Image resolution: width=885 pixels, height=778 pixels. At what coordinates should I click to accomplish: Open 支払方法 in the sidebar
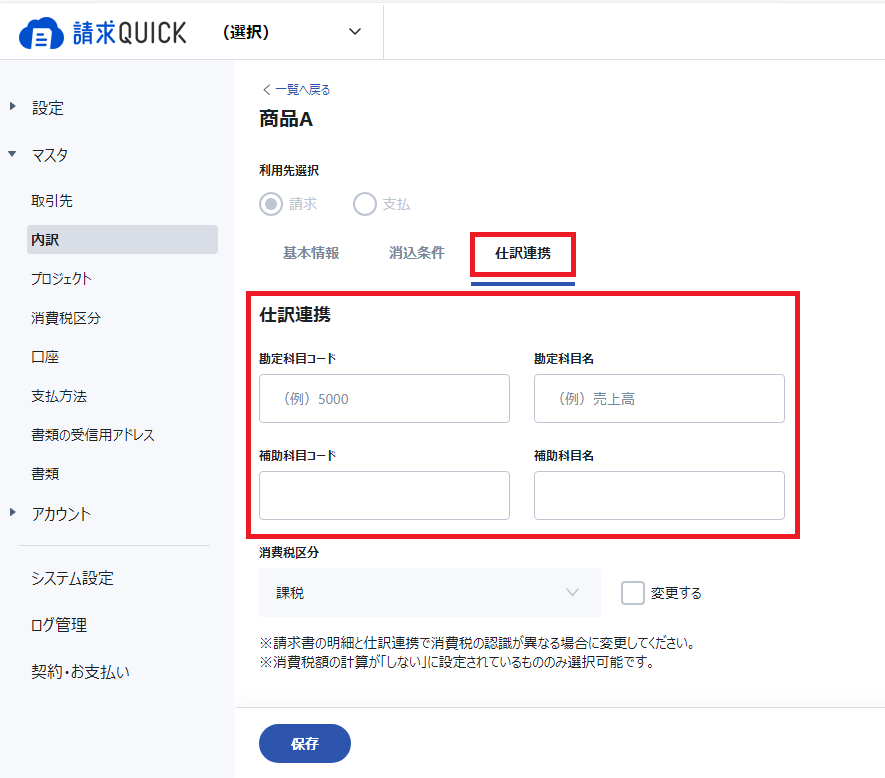[59, 396]
